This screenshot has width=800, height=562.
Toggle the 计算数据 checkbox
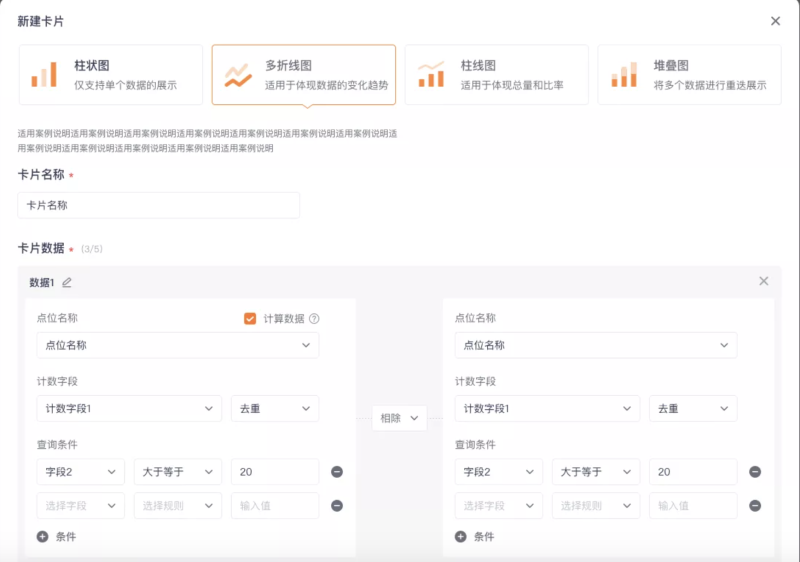pos(250,319)
